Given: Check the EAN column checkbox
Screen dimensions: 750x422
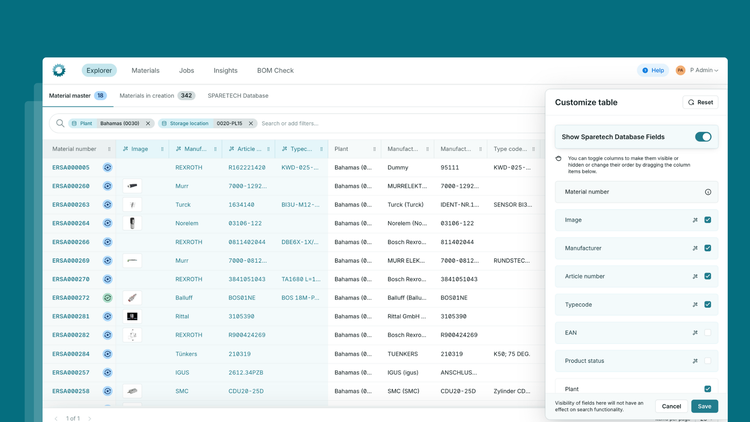Looking at the screenshot, I should (708, 333).
